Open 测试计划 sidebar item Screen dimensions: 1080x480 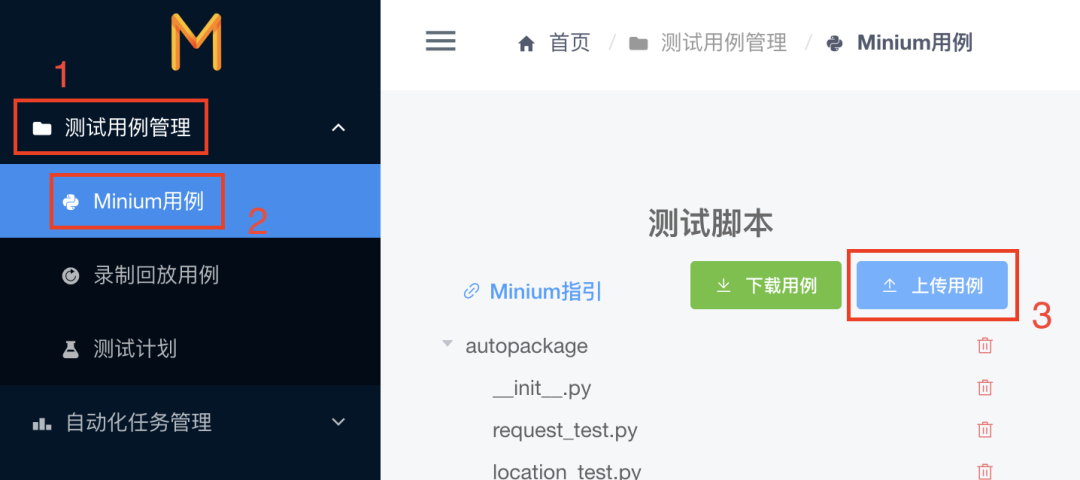point(190,348)
